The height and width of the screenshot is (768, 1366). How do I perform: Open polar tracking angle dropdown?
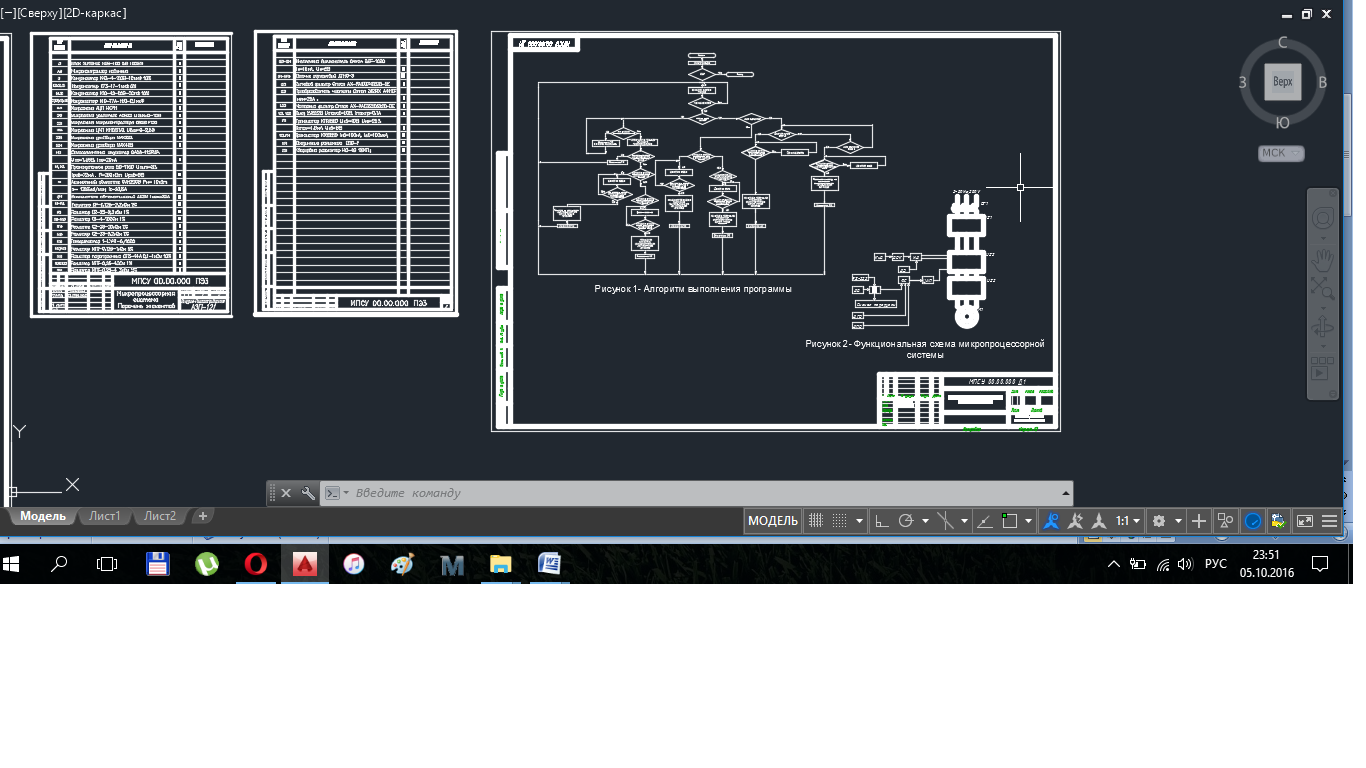pos(925,521)
